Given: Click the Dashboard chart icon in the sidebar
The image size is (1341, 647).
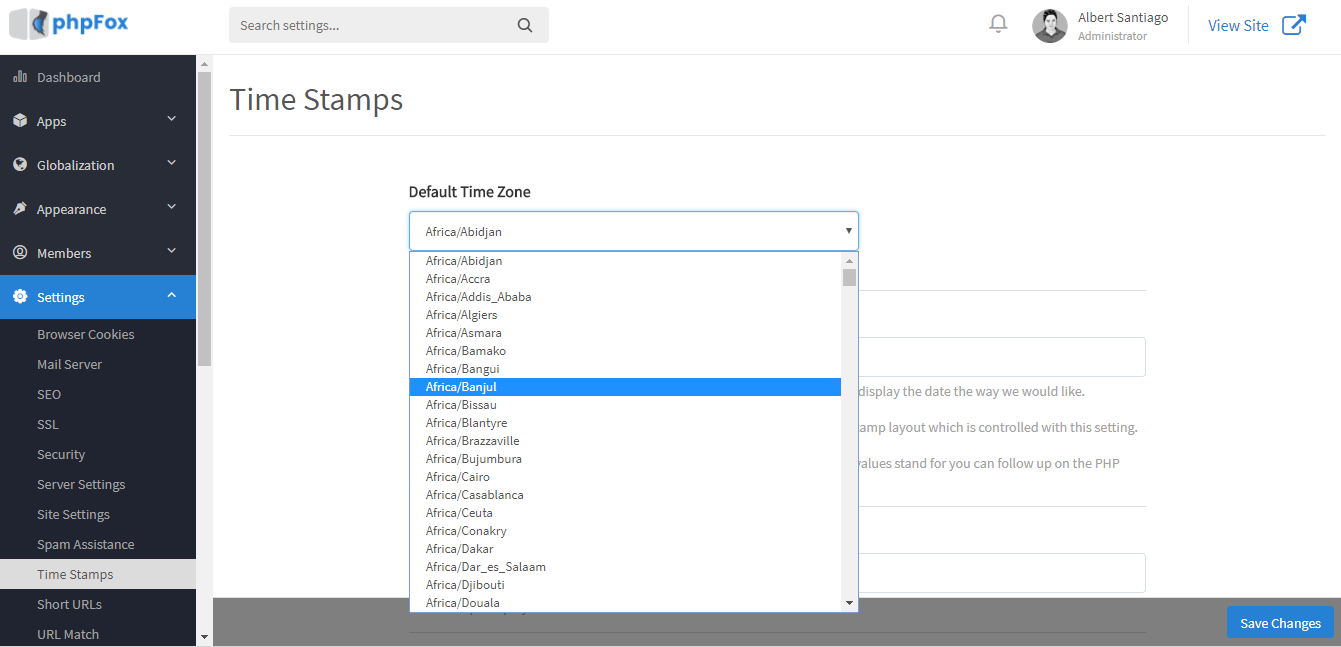Looking at the screenshot, I should point(20,77).
